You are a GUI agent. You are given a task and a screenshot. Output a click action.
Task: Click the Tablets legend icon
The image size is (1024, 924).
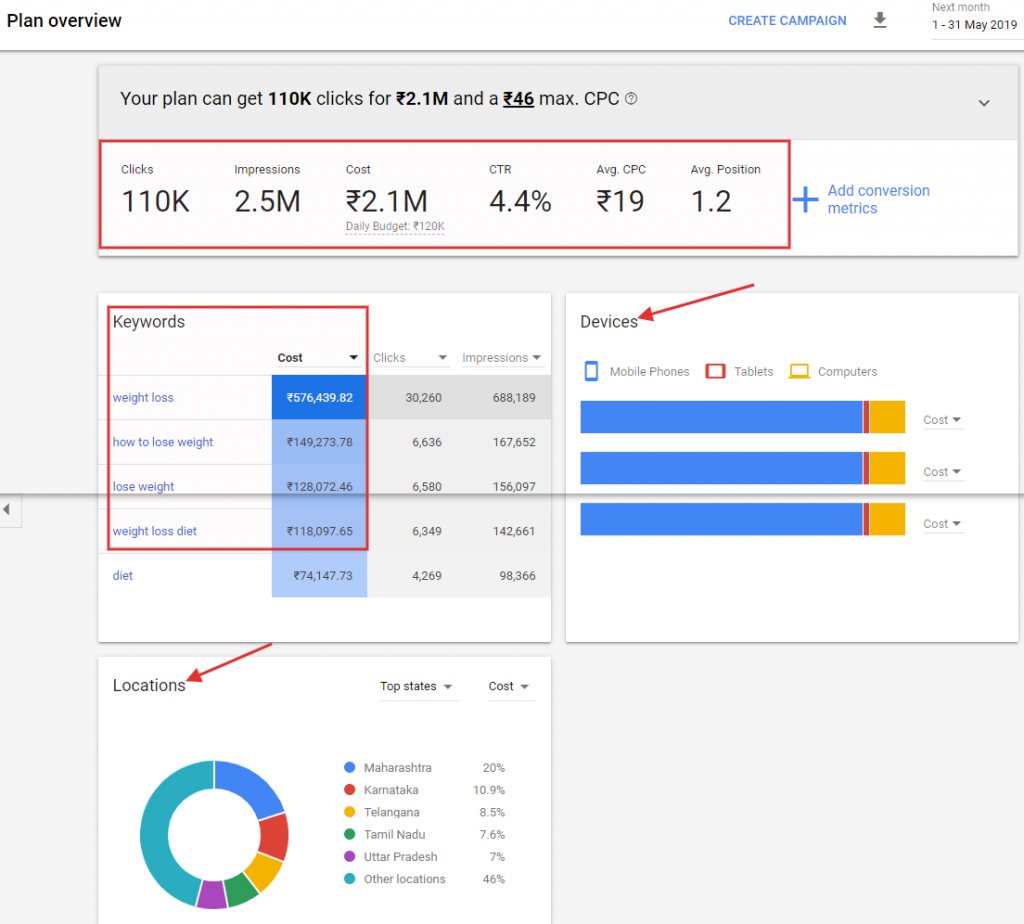715,371
